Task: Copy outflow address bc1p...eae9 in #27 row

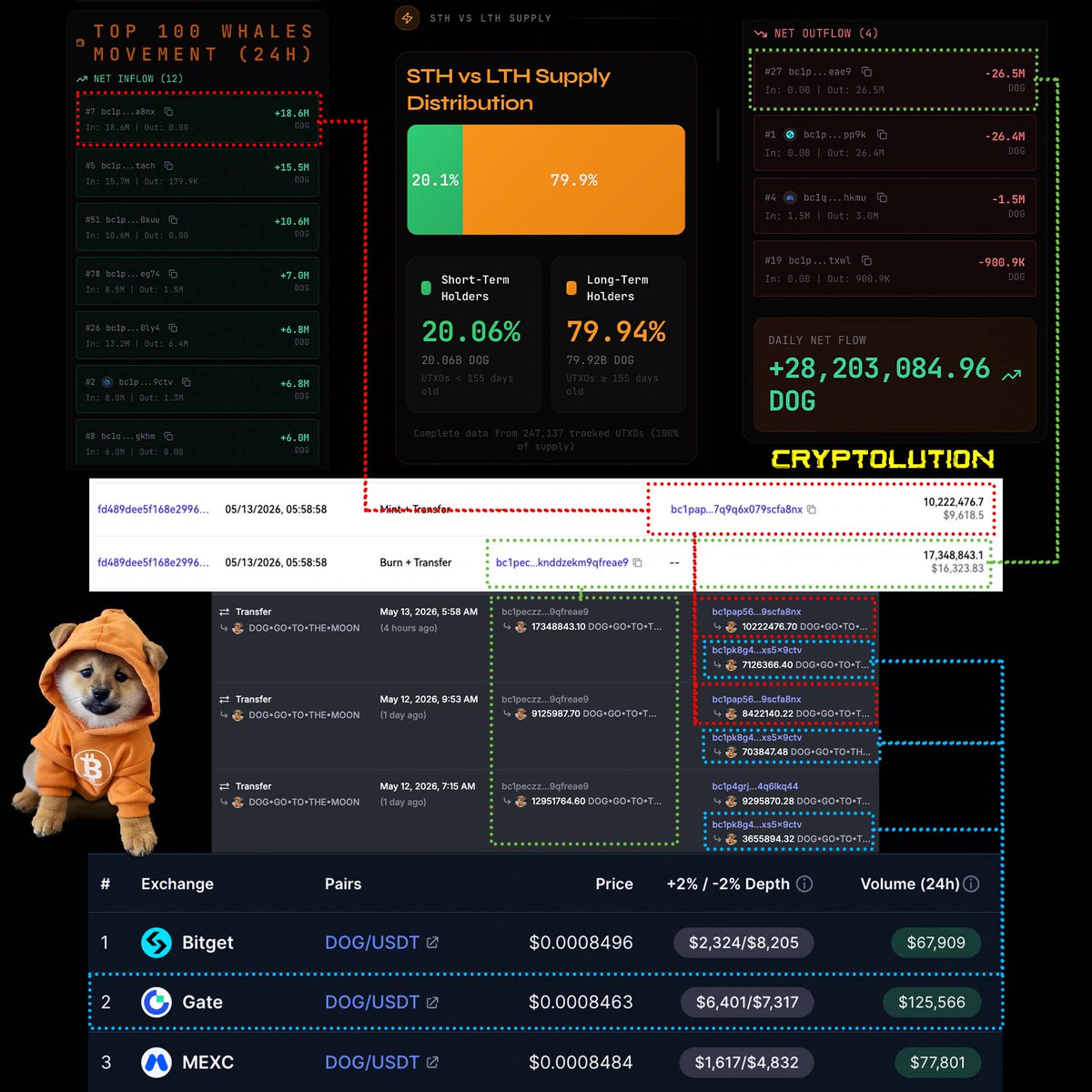Action: click(x=866, y=72)
